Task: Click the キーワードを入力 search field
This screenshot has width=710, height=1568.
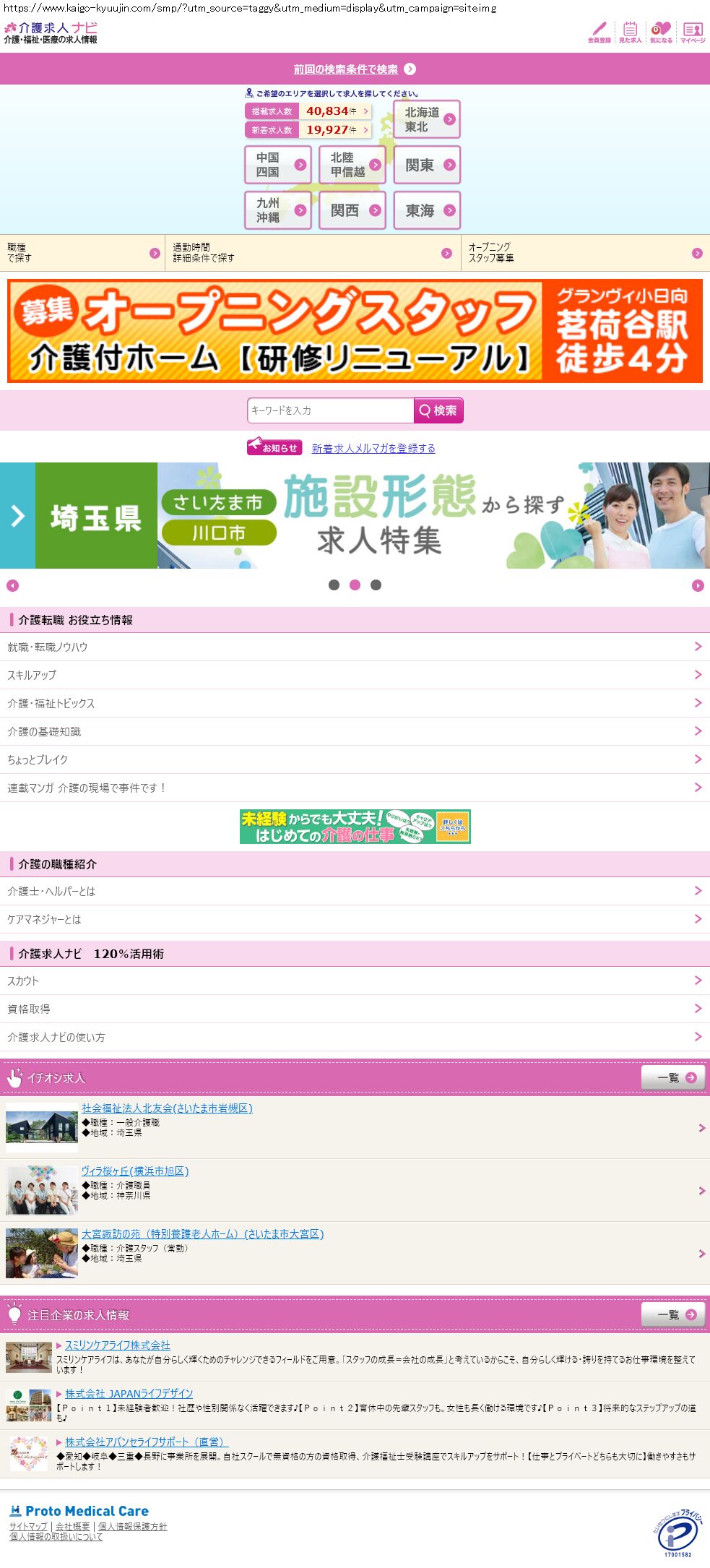Action: [x=331, y=410]
